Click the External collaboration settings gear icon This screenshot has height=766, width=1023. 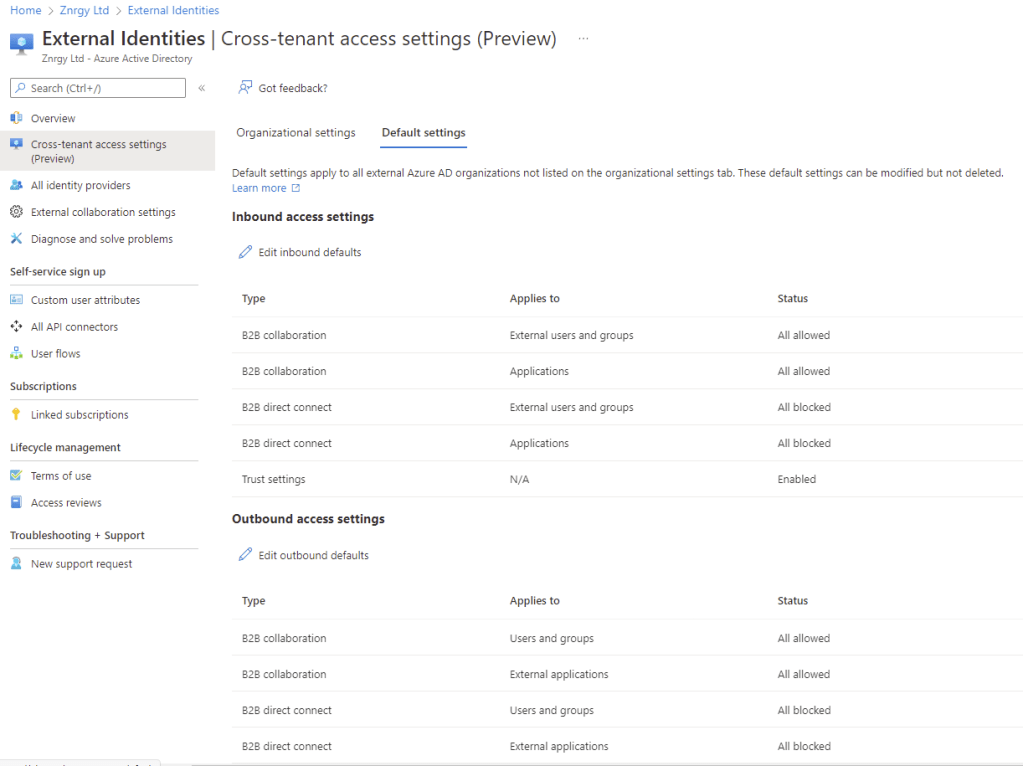pyautogui.click(x=16, y=212)
